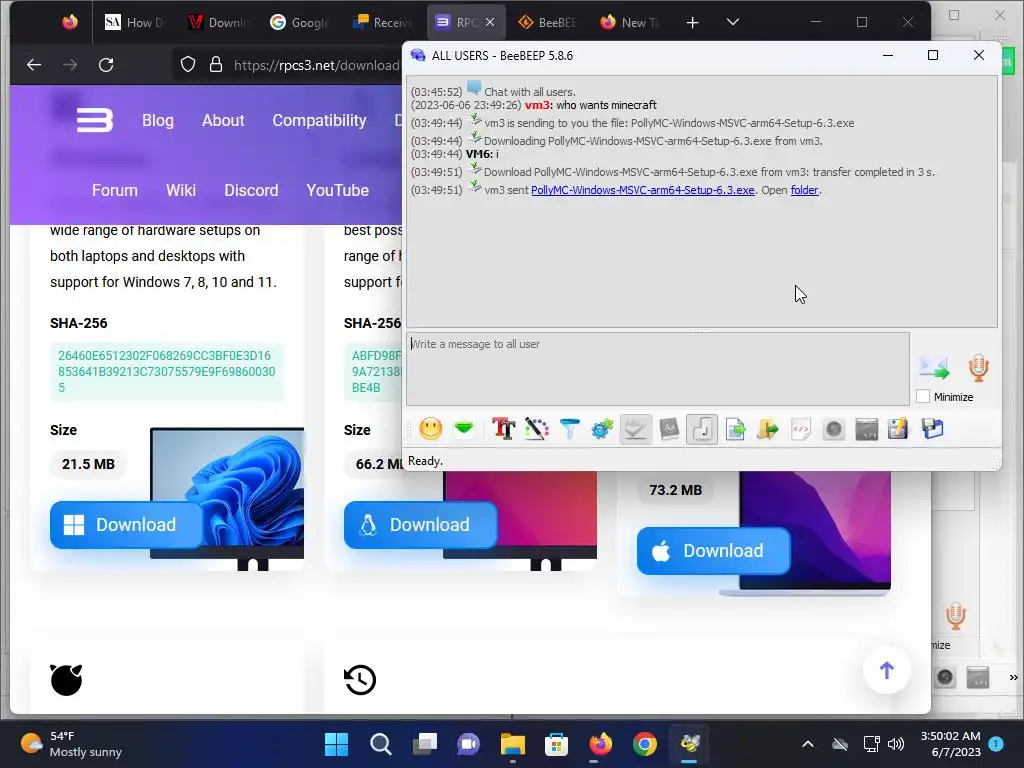Open the Wiki link

(181, 190)
